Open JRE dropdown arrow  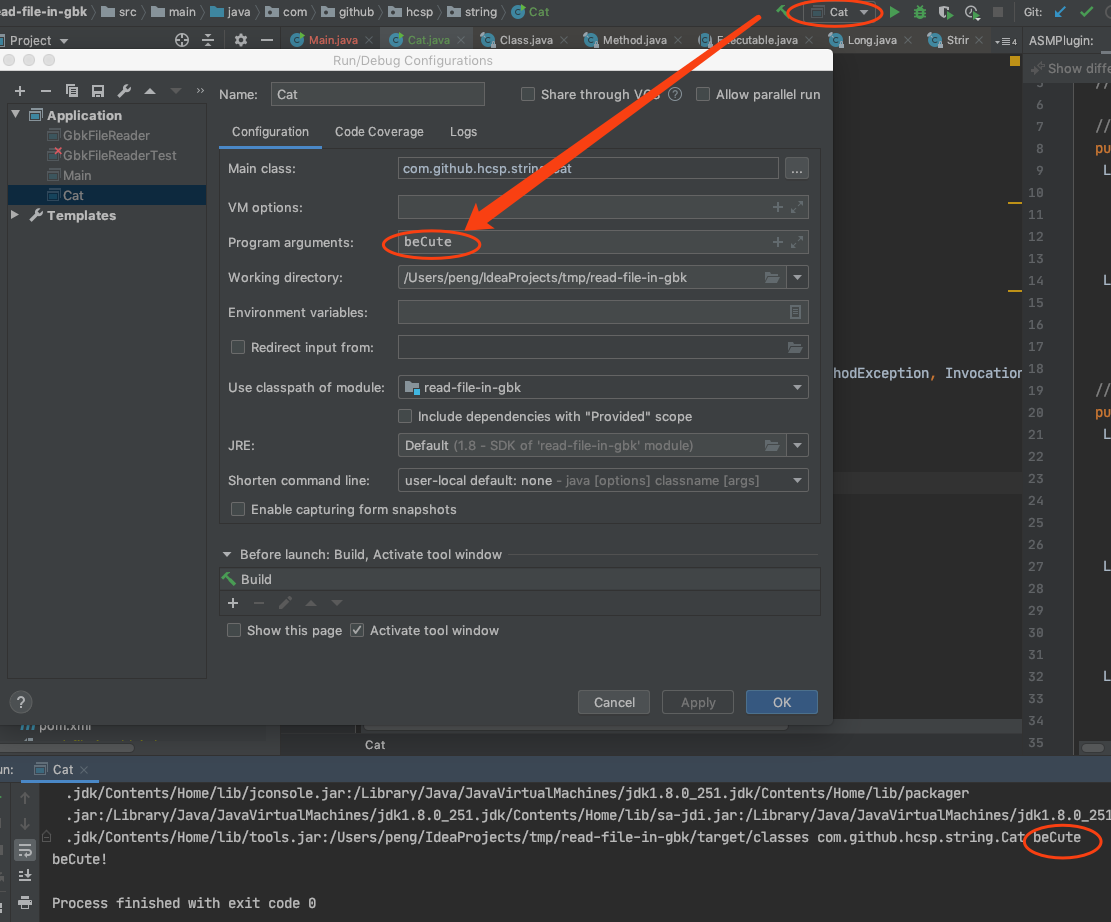coord(798,445)
